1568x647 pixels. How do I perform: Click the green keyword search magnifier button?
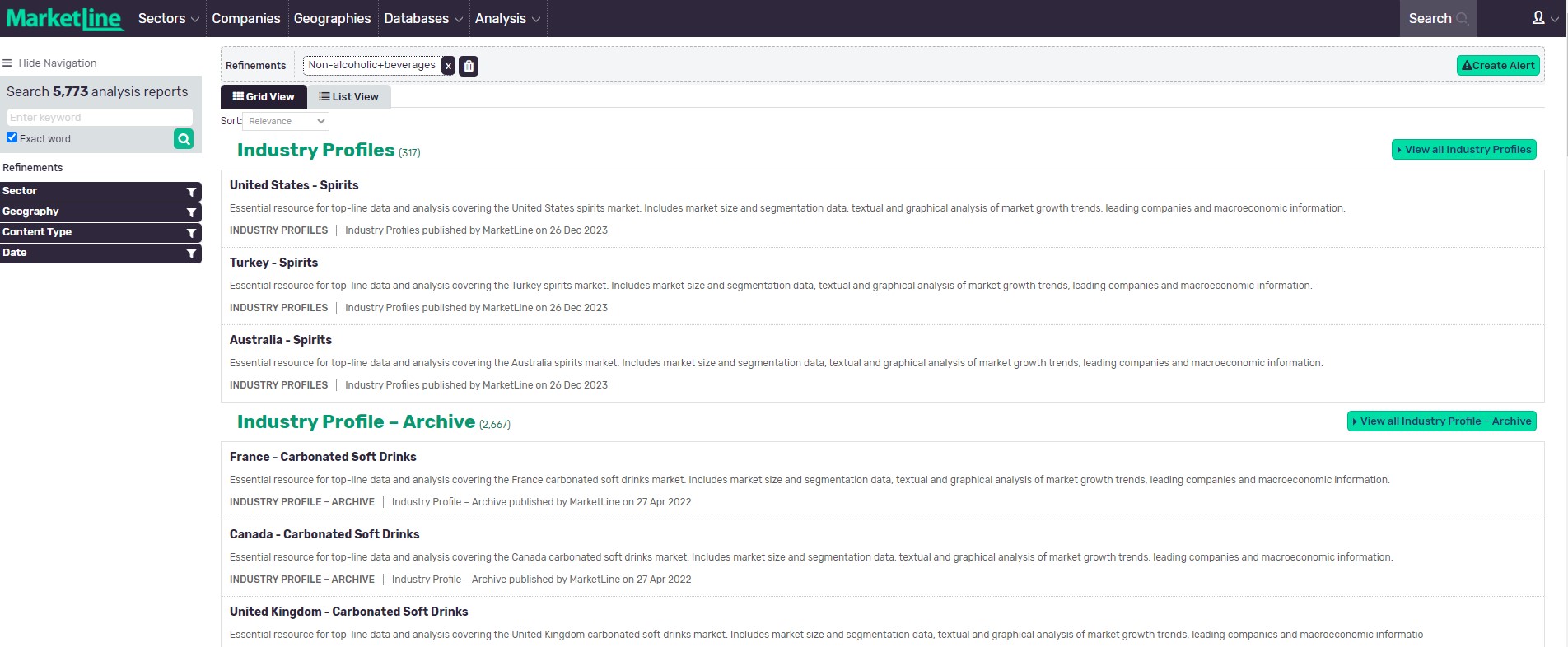pyautogui.click(x=184, y=139)
